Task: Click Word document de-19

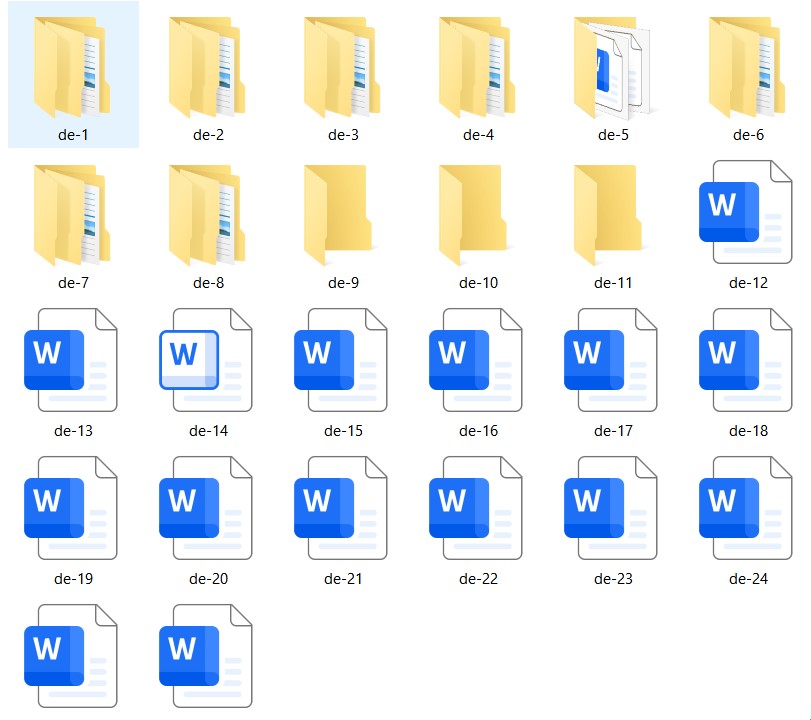Action: [72, 508]
